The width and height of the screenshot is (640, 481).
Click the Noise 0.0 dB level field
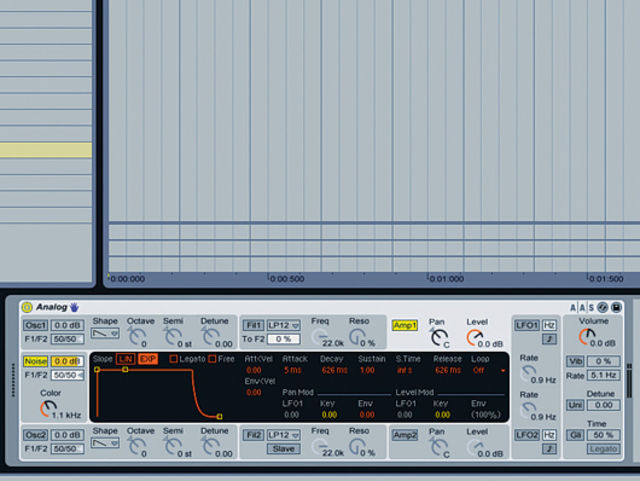[x=67, y=361]
